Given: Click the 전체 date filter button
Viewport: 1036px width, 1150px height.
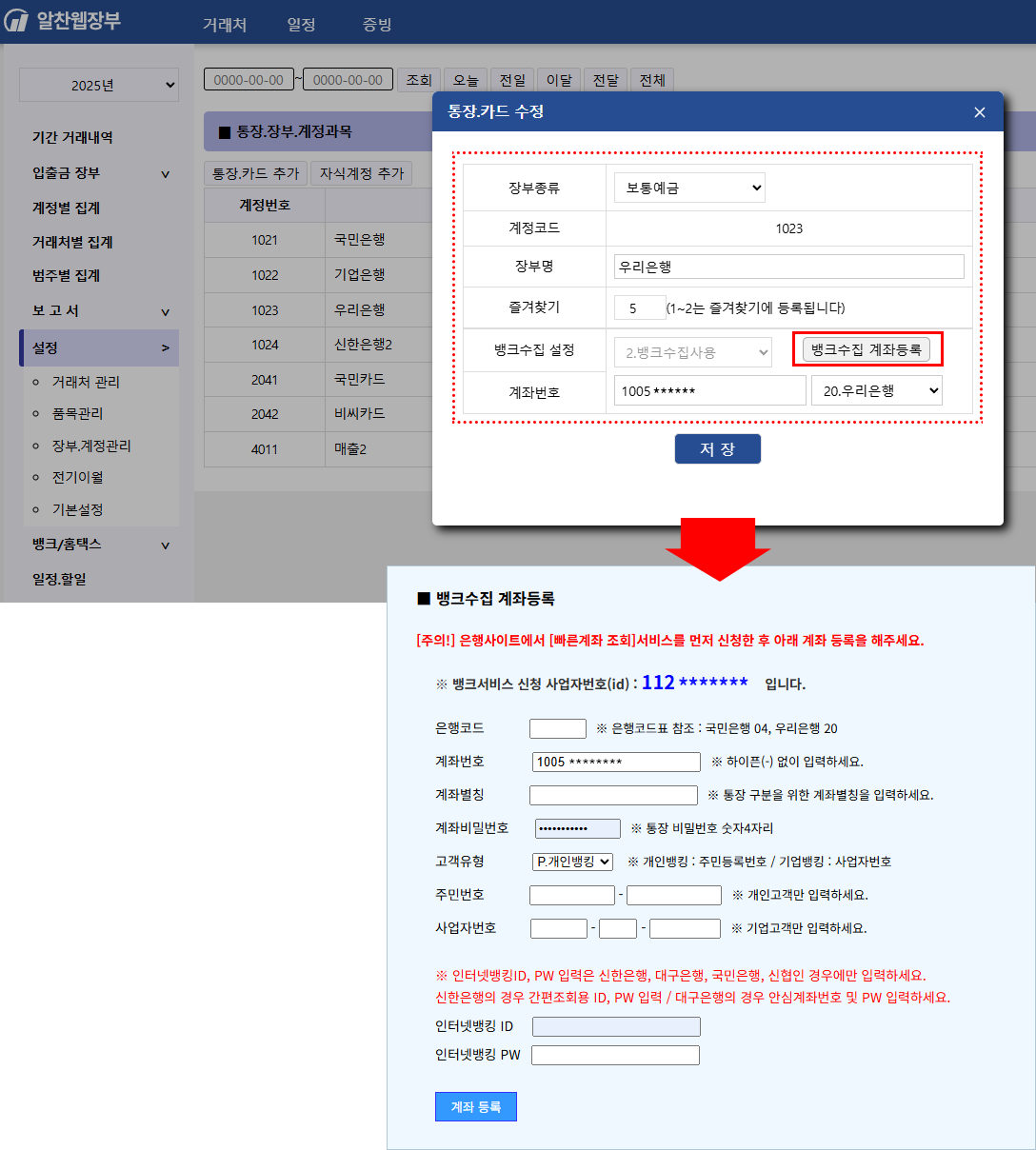Looking at the screenshot, I should coord(652,80).
